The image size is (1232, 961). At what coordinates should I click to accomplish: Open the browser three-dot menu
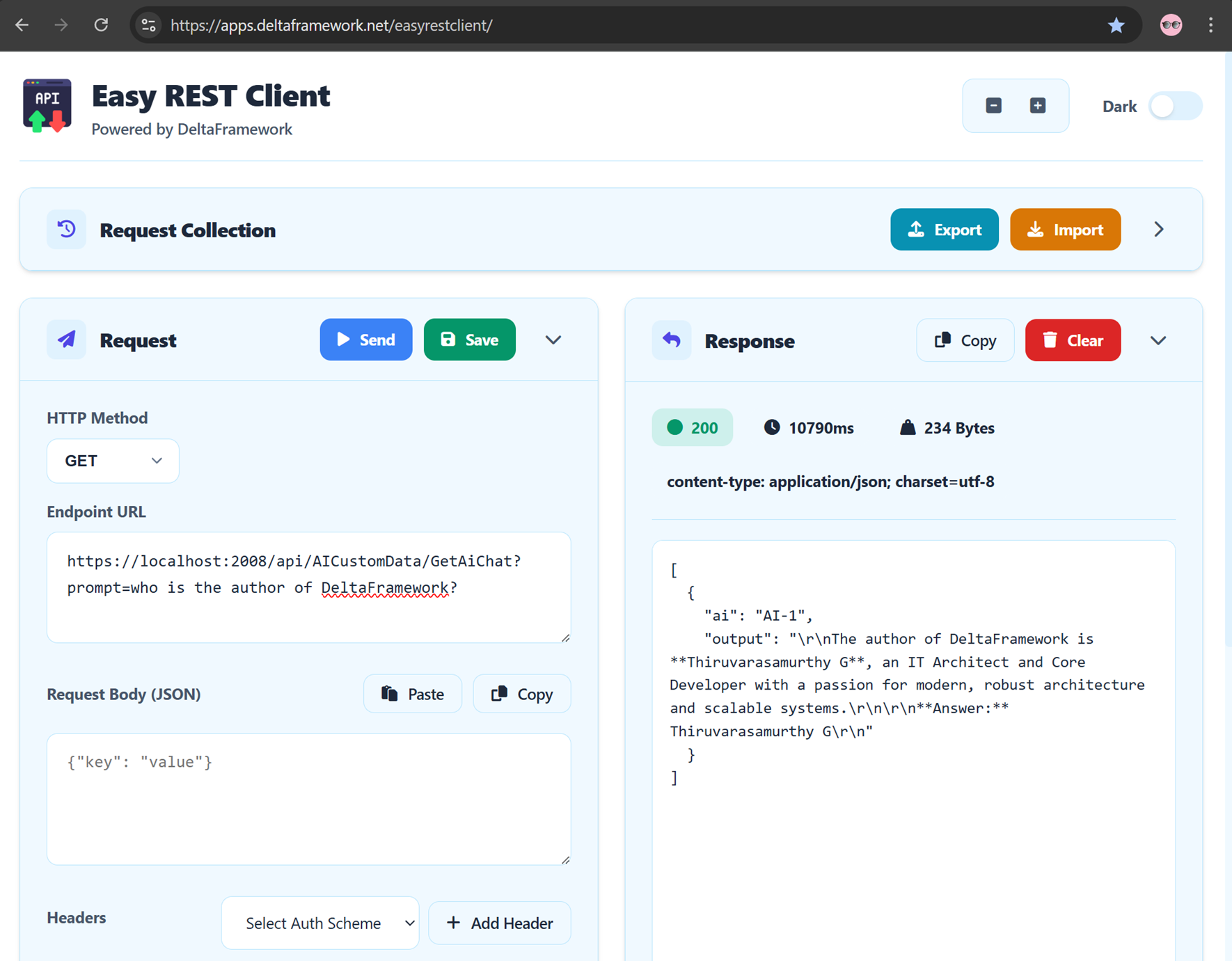click(x=1211, y=26)
